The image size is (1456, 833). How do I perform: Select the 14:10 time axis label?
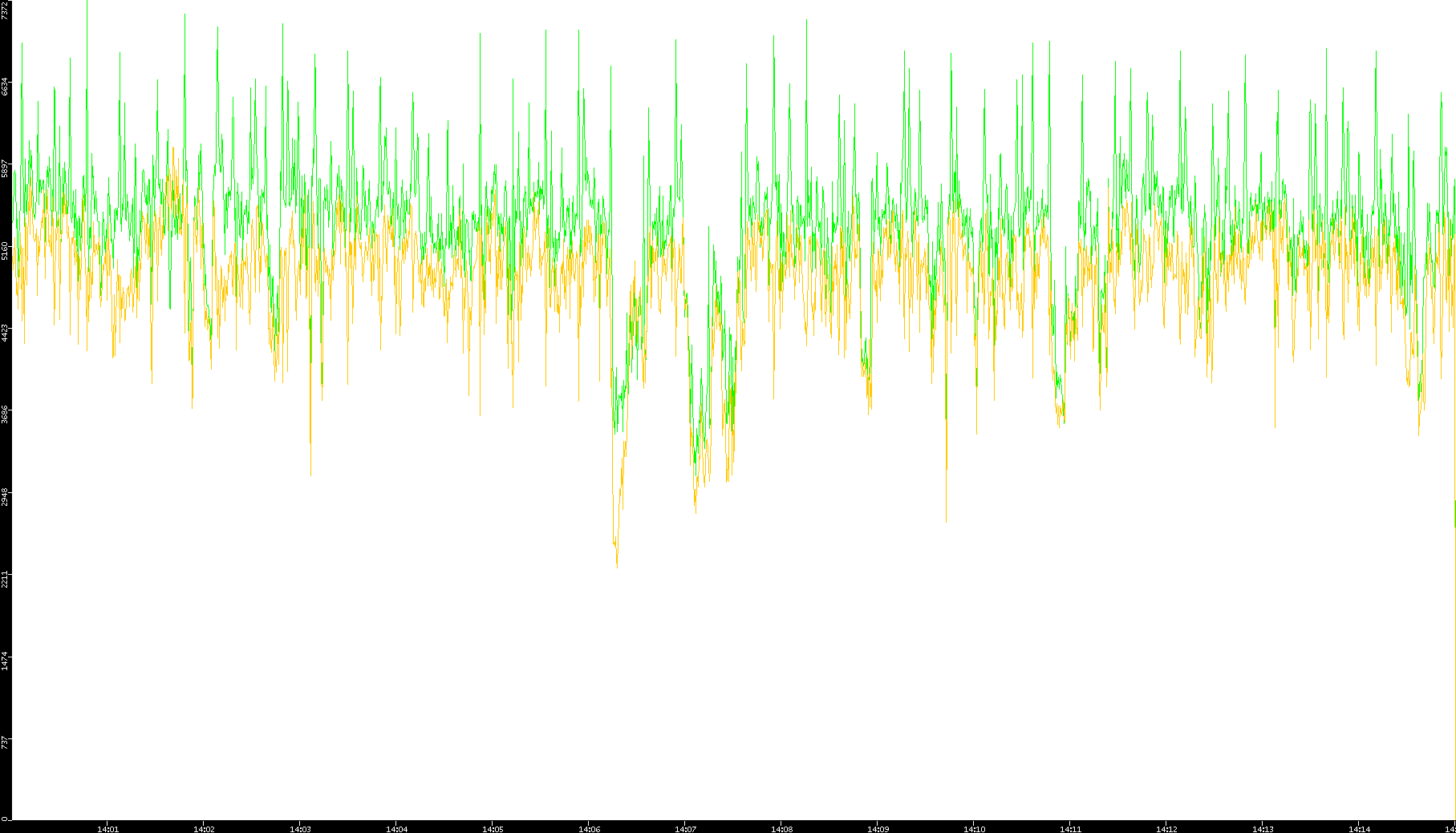[974, 829]
